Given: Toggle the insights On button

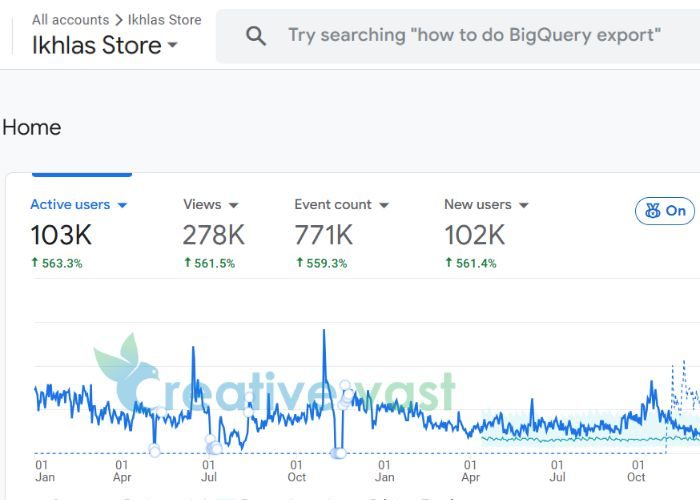Looking at the screenshot, I should point(665,211).
